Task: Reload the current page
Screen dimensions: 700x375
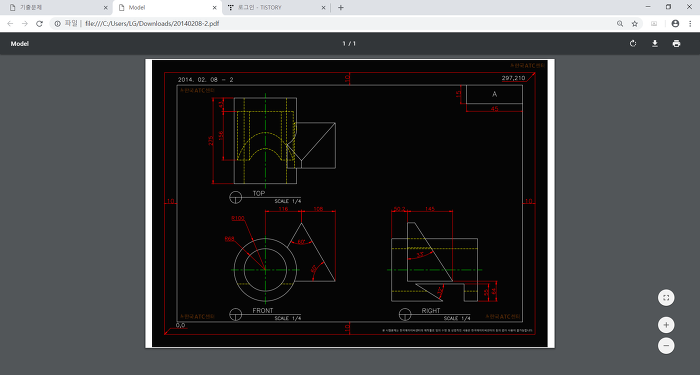Action: pos(39,24)
